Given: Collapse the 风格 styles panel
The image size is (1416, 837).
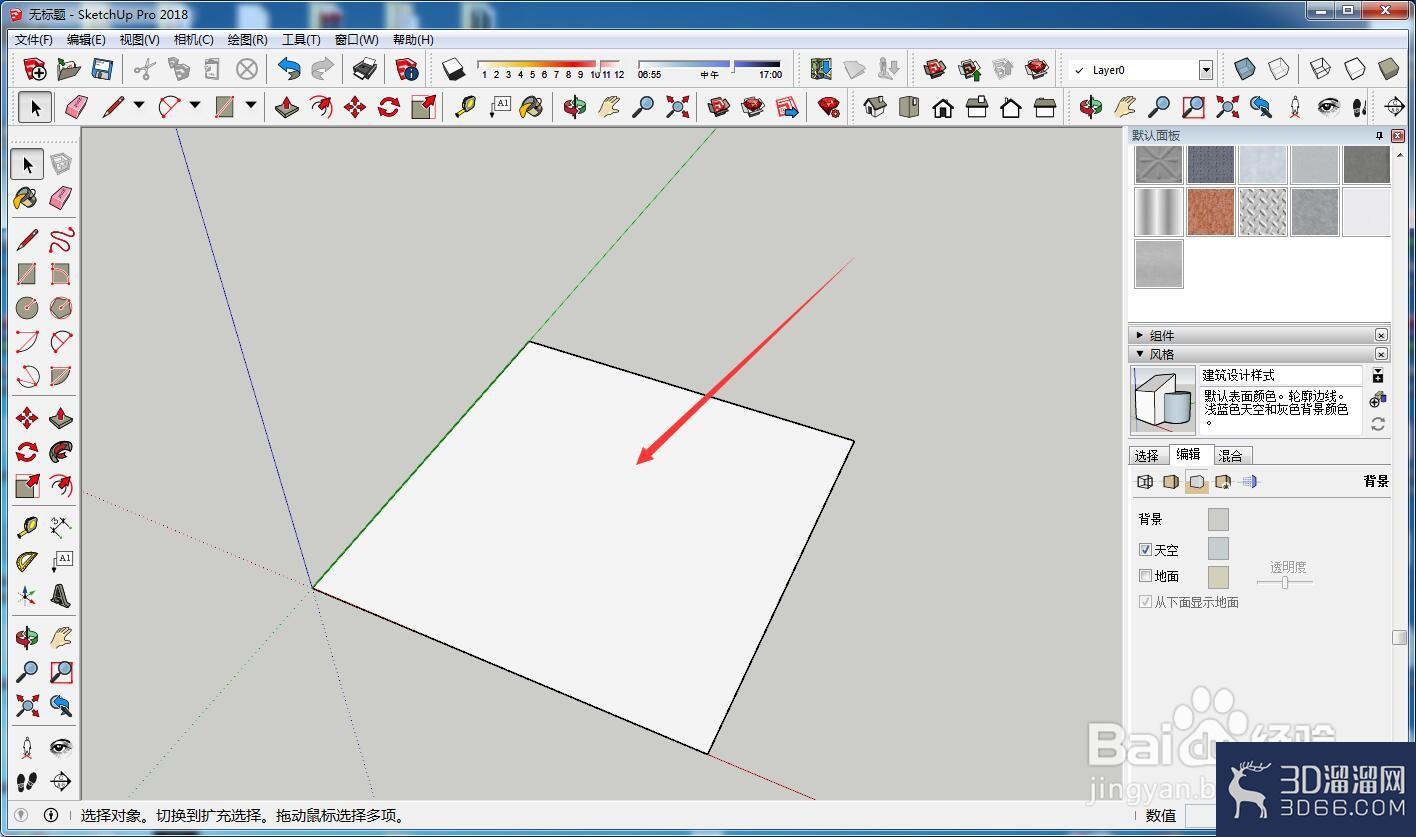Looking at the screenshot, I should pos(1141,354).
